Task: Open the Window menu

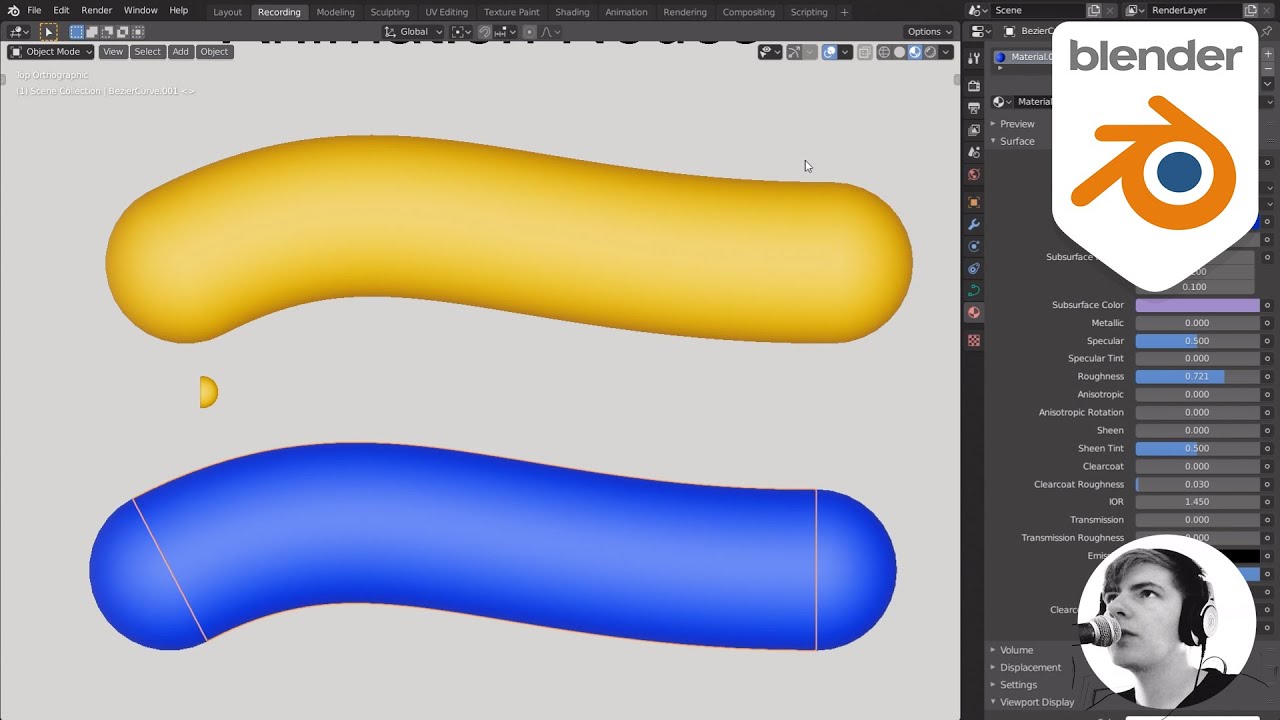Action: pyautogui.click(x=140, y=10)
